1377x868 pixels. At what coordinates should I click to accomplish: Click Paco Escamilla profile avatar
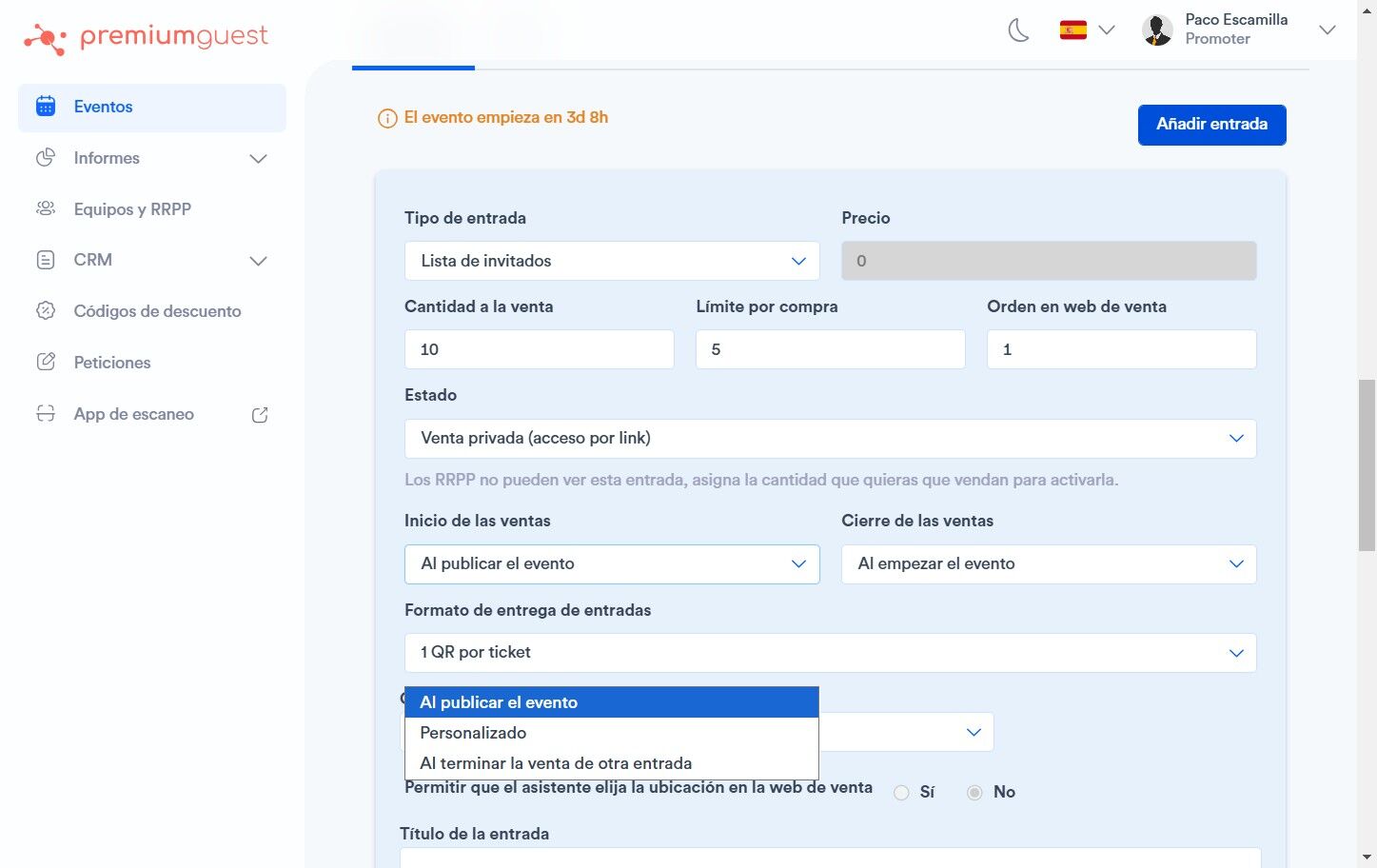(1157, 30)
